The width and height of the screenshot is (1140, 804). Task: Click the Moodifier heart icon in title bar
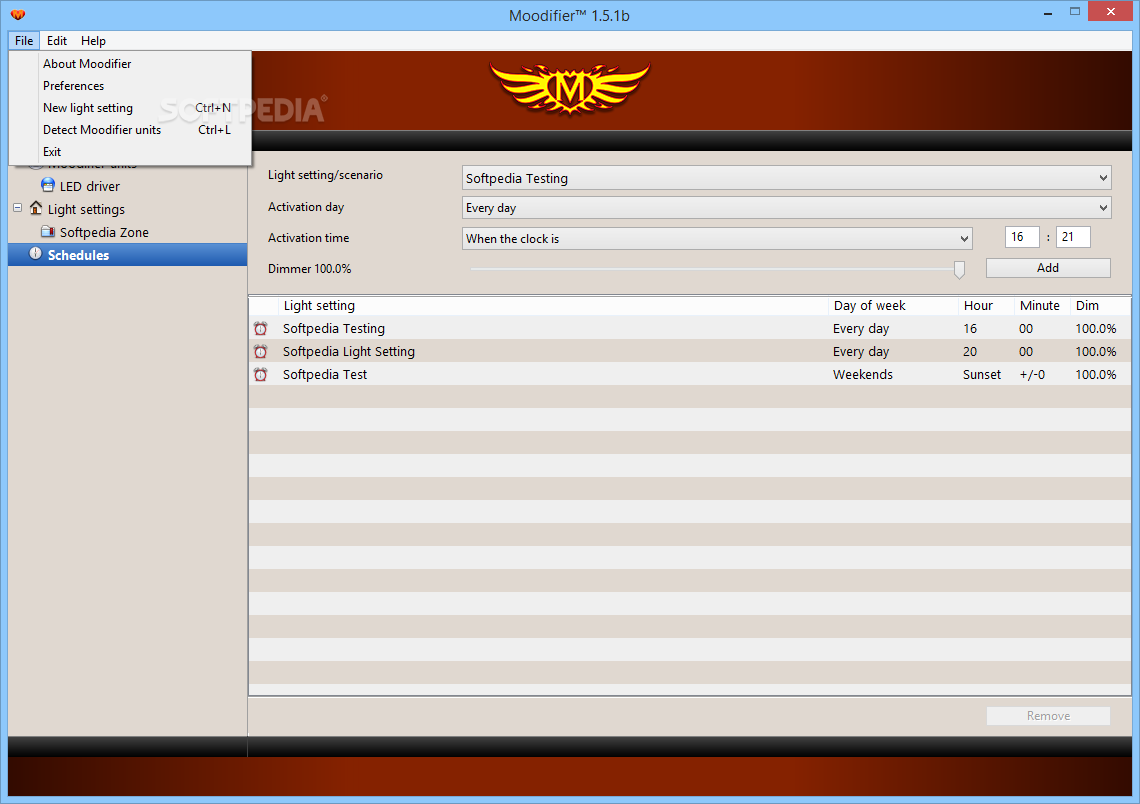pos(18,15)
